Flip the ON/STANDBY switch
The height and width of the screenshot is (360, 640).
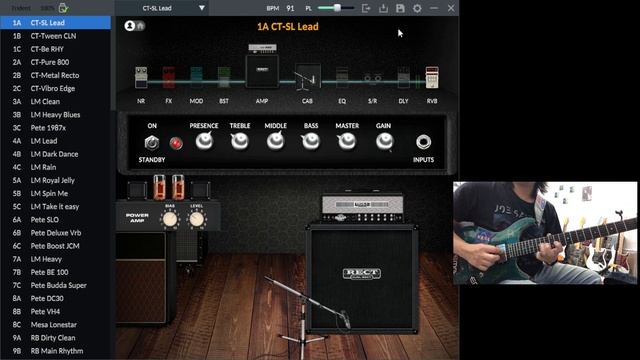click(x=152, y=143)
